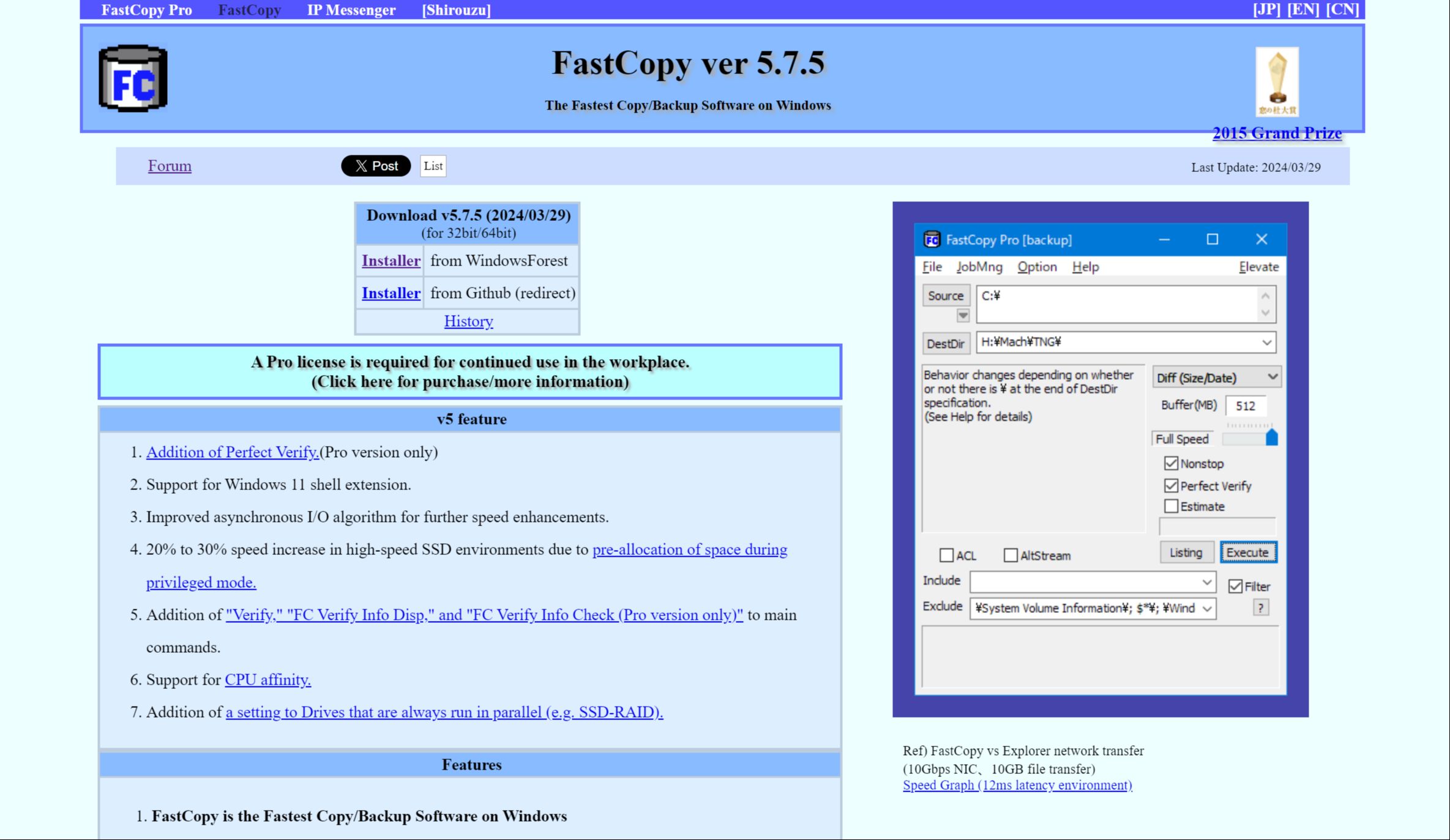
Task: Click the X Post share button
Action: click(x=376, y=166)
